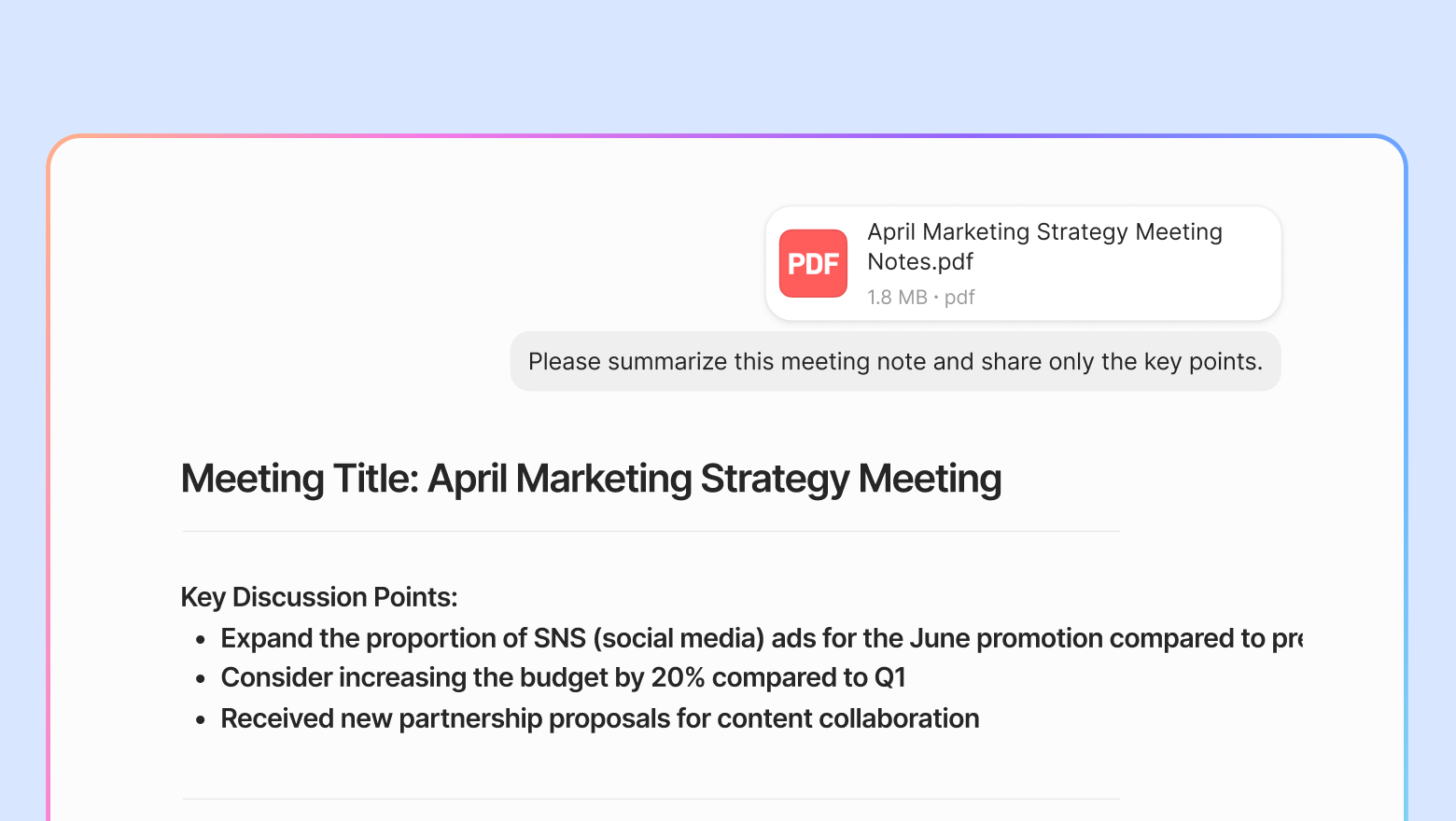Click the word "June" in the promotion bullet
This screenshot has height=821, width=1456.
coord(939,638)
